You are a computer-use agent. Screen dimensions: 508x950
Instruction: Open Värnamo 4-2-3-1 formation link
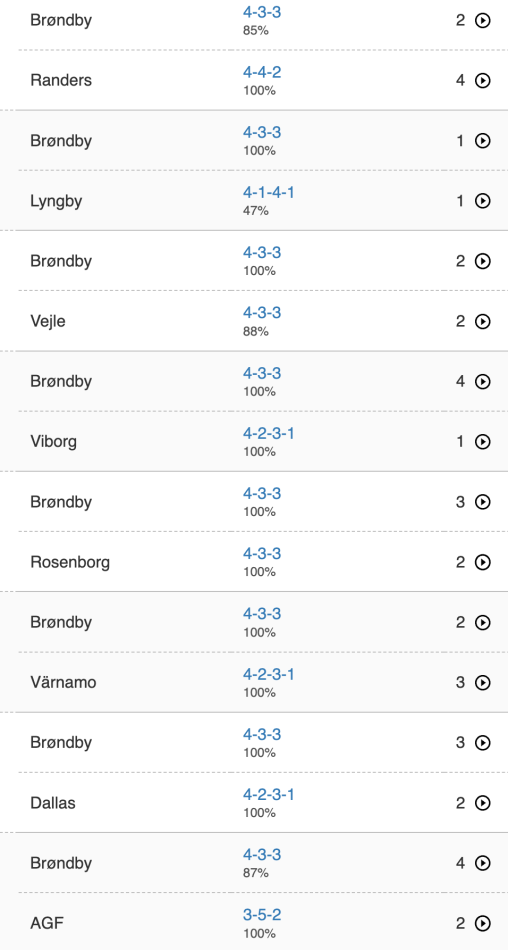[x=269, y=674]
